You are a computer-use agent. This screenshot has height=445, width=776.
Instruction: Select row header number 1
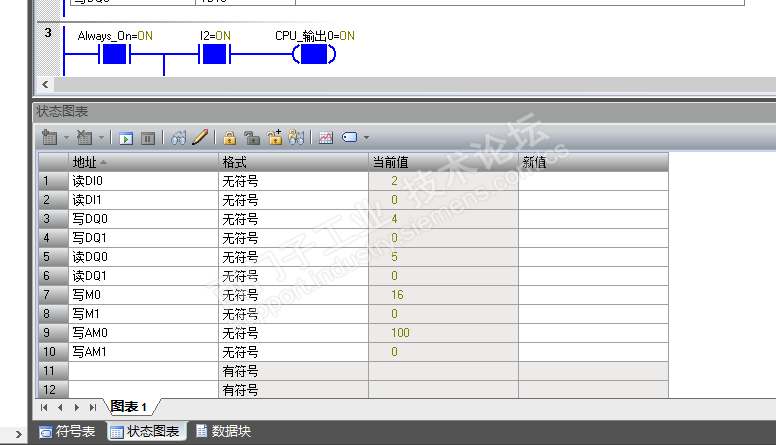click(x=53, y=181)
